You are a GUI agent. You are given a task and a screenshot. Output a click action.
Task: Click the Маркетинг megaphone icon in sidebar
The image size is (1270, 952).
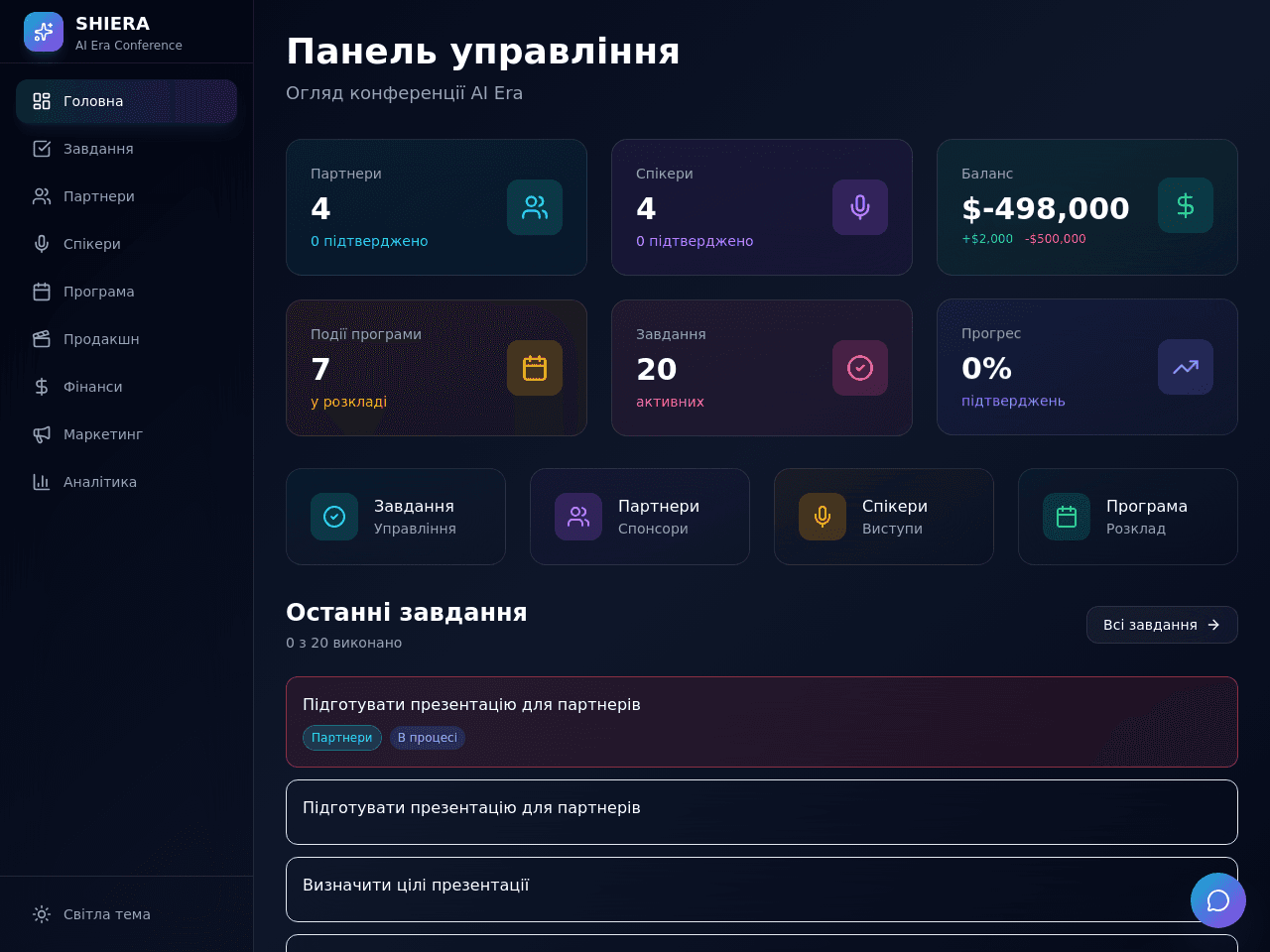tap(42, 434)
